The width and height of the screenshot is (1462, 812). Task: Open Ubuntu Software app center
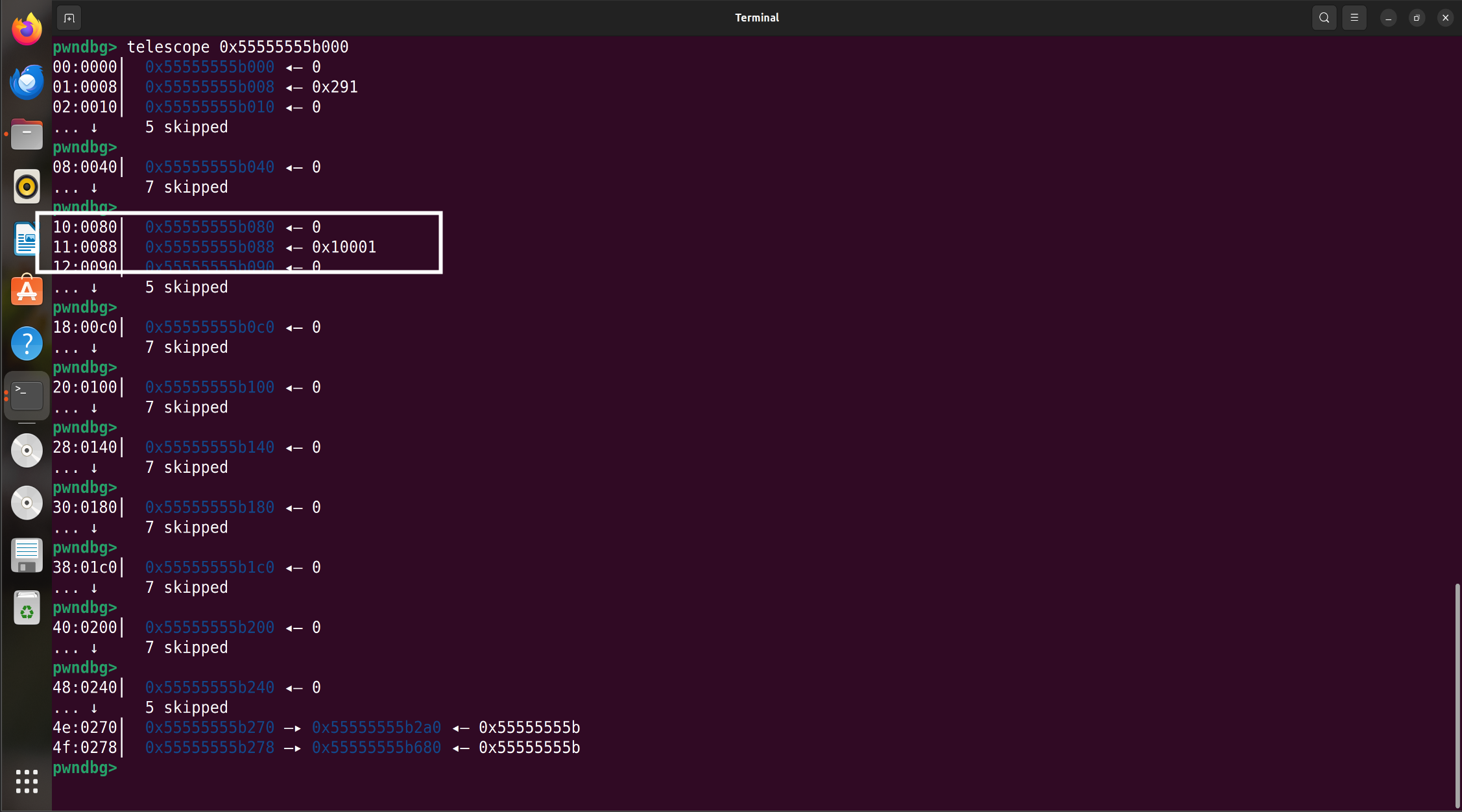point(27,291)
